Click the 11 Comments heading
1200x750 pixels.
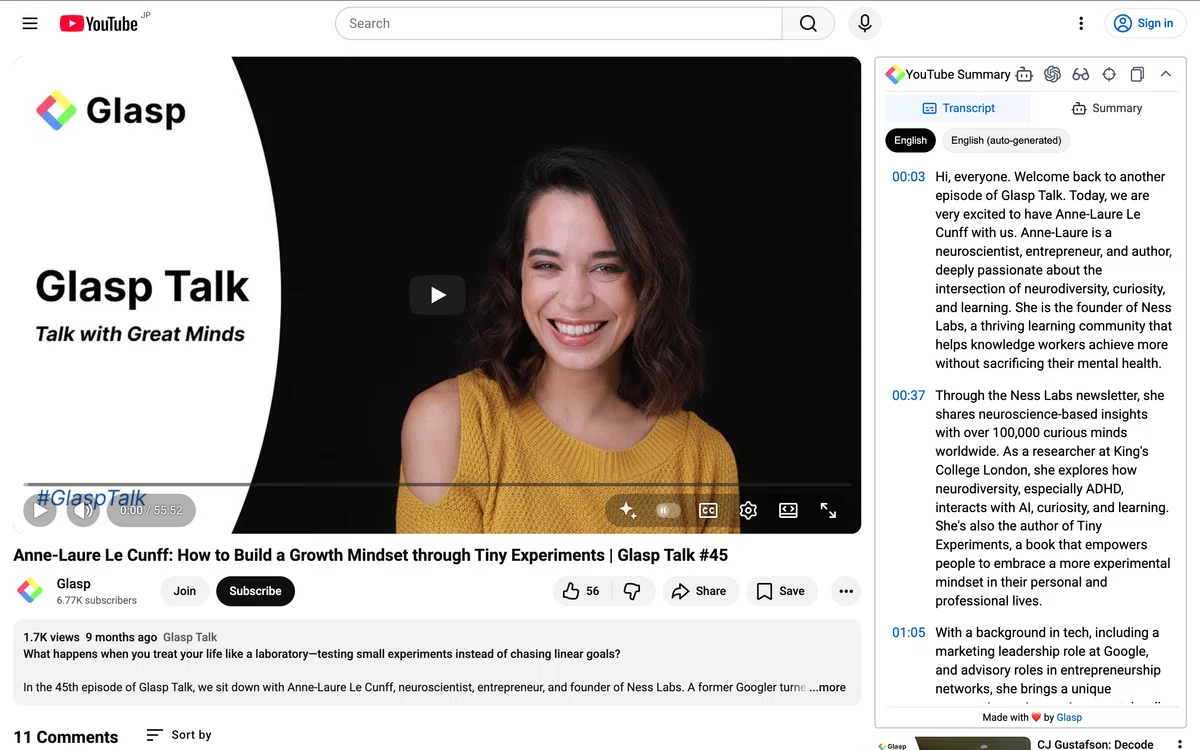click(x=66, y=737)
